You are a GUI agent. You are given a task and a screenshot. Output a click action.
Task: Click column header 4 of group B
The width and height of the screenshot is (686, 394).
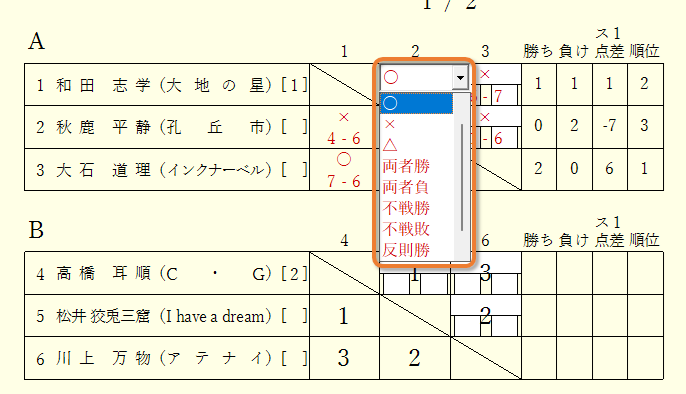click(344, 241)
